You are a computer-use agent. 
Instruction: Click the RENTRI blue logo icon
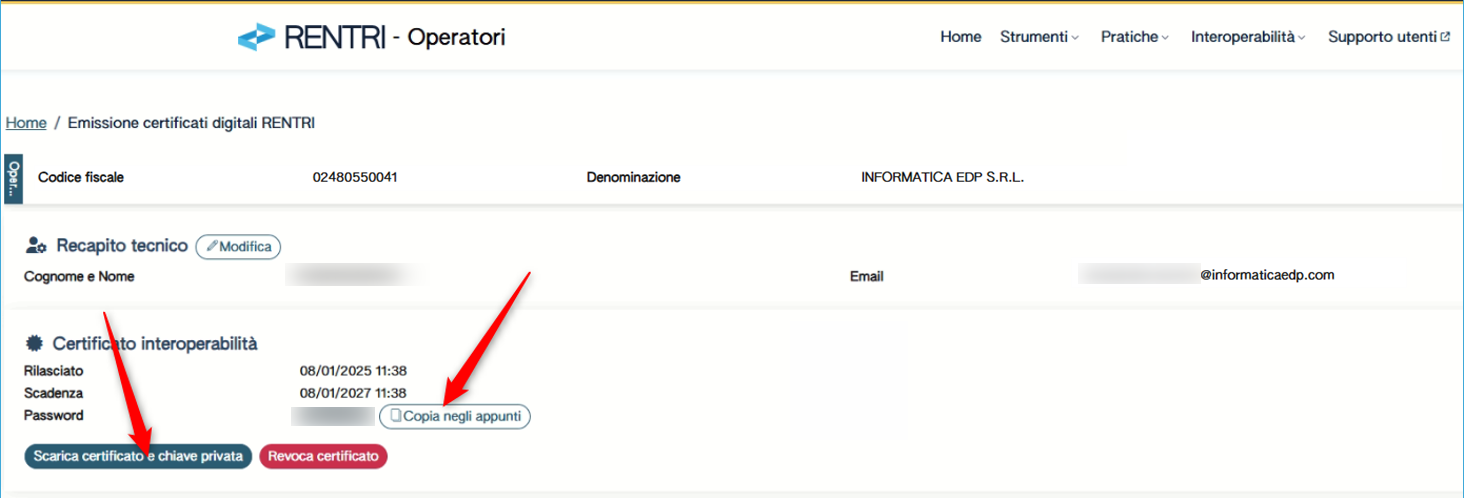[x=256, y=37]
